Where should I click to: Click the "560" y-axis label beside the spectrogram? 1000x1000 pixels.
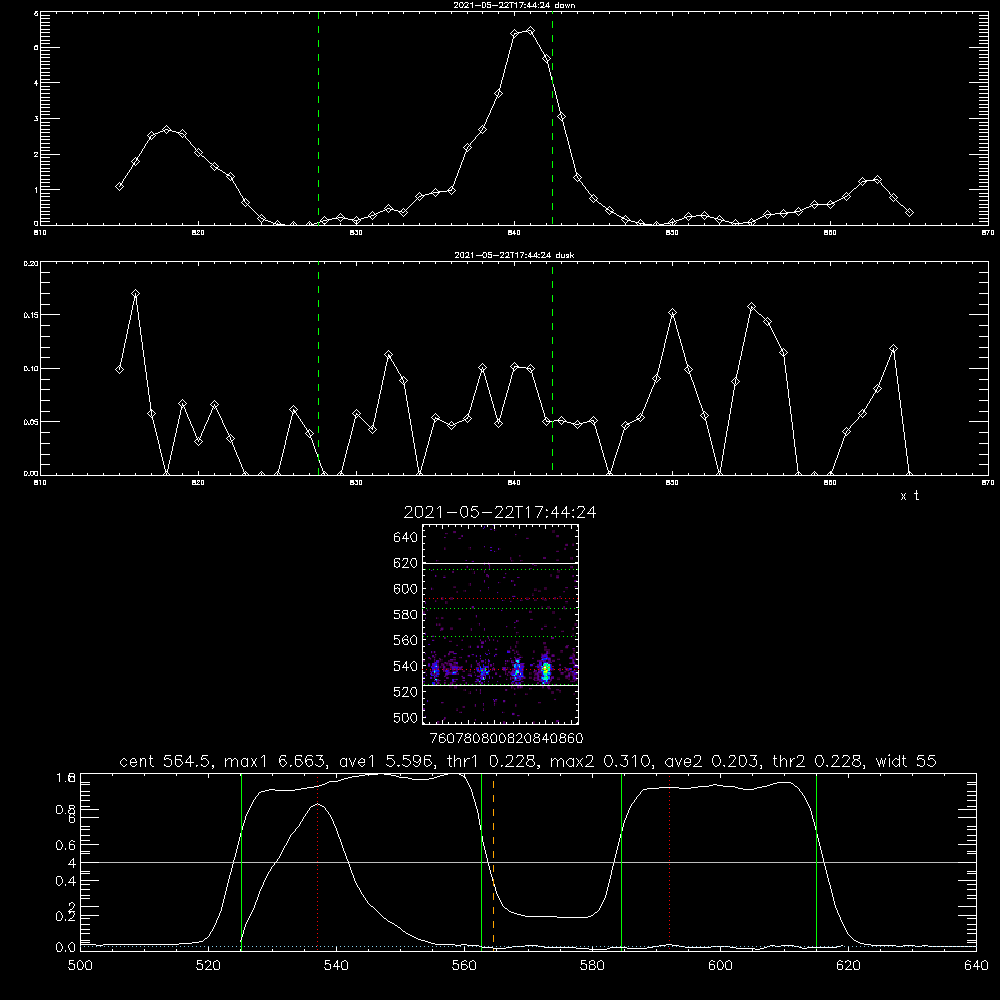406,640
